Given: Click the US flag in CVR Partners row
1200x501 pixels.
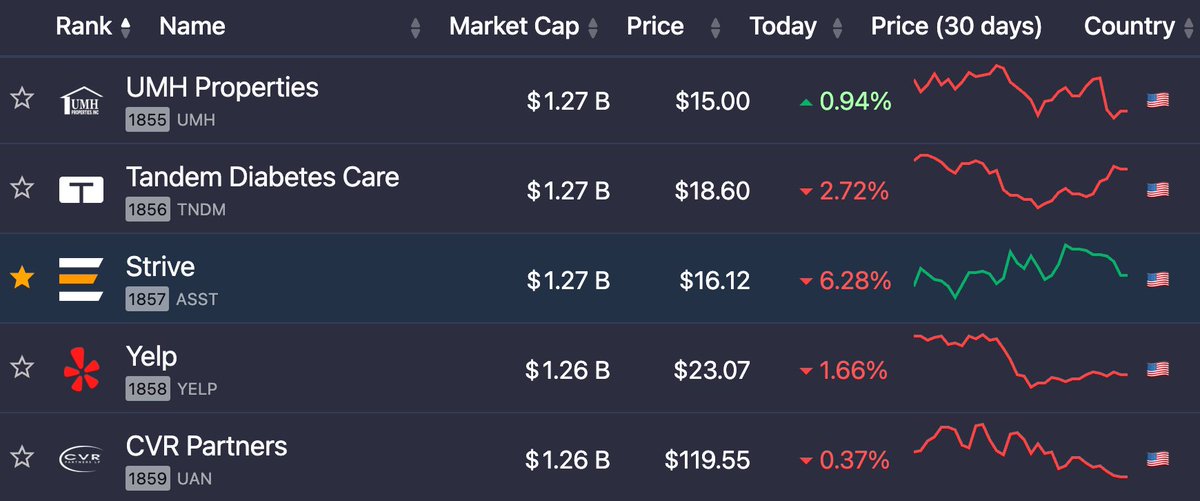Looking at the screenshot, I should (x=1158, y=459).
